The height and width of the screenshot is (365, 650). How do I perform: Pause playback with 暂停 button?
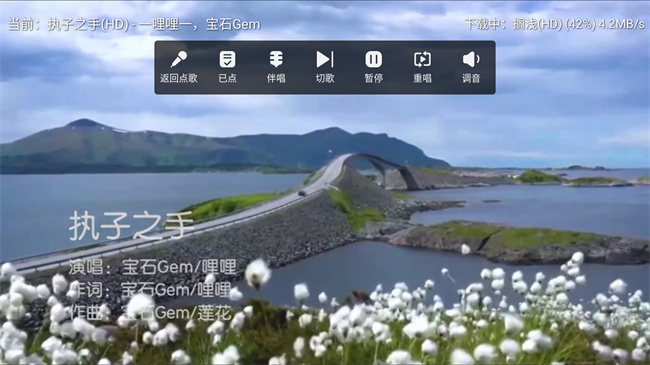374,67
